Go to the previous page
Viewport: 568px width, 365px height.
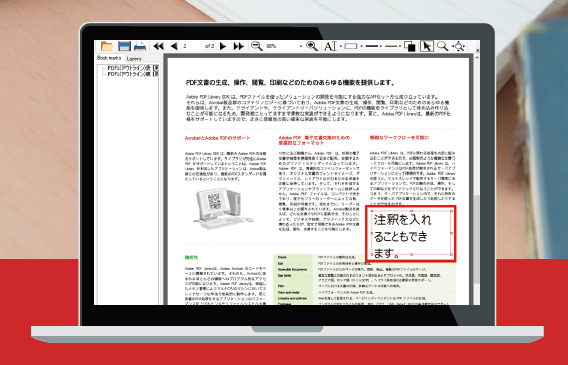(x=174, y=46)
